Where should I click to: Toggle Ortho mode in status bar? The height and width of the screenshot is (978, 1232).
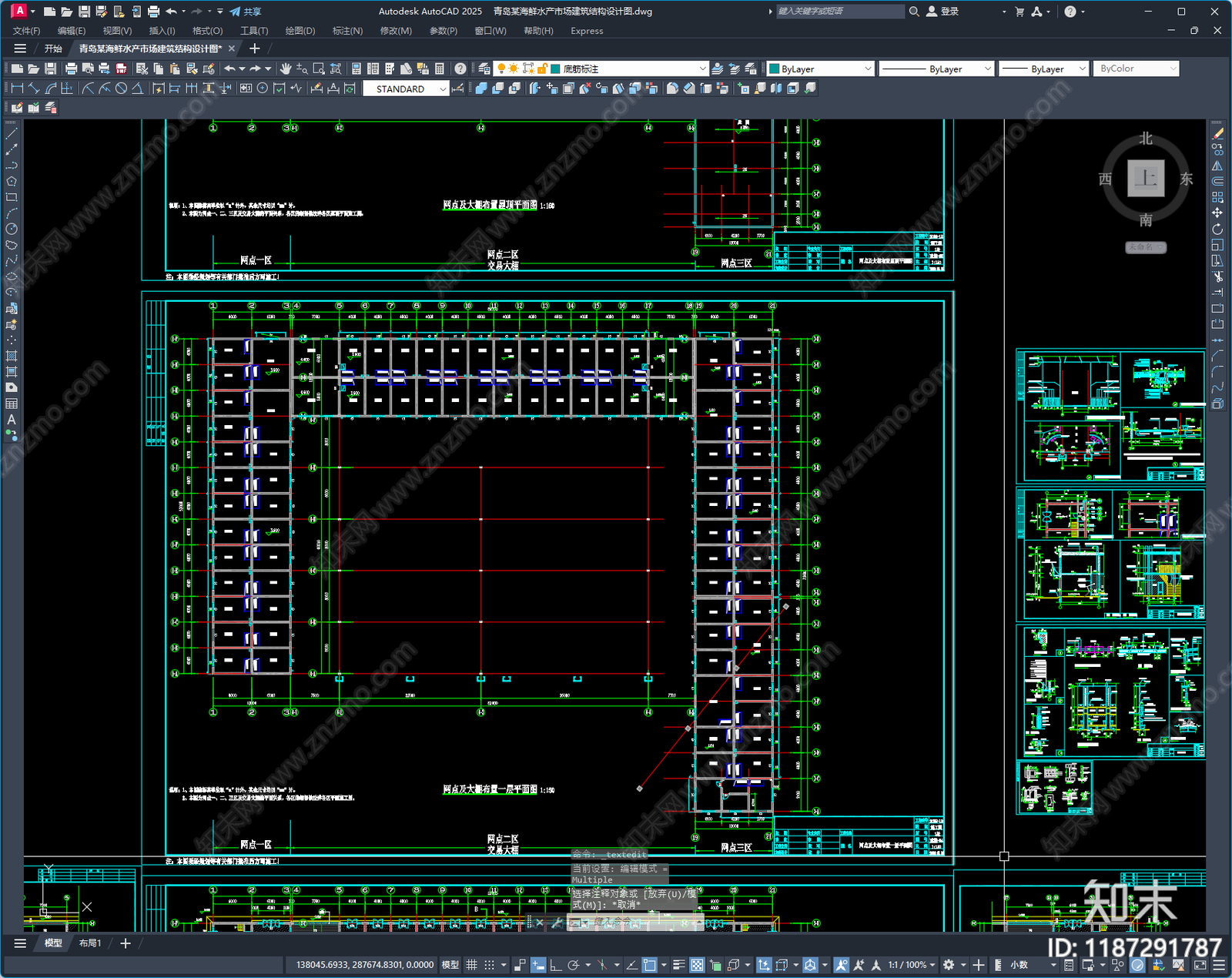pos(555,965)
